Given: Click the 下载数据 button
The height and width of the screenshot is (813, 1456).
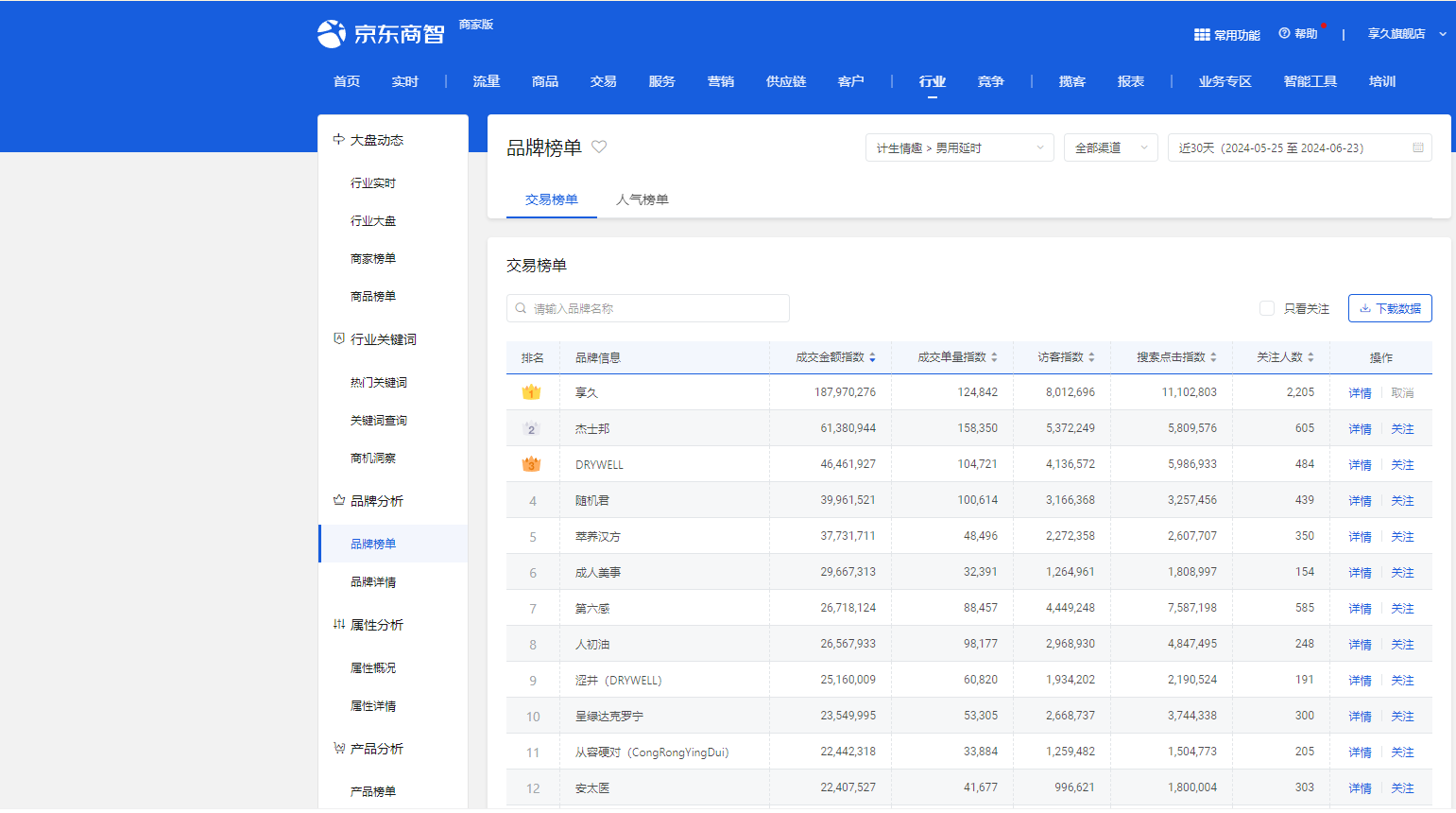Looking at the screenshot, I should coord(1390,308).
